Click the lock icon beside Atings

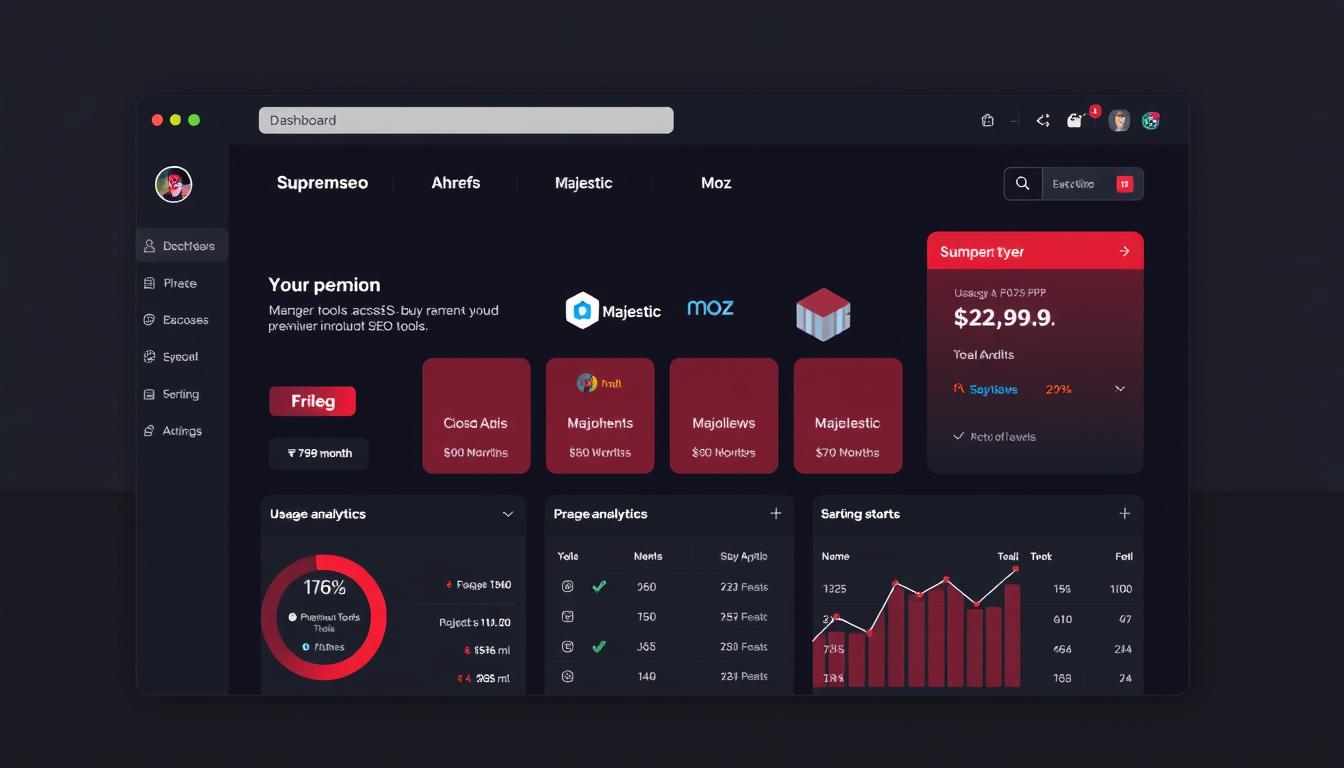(149, 431)
